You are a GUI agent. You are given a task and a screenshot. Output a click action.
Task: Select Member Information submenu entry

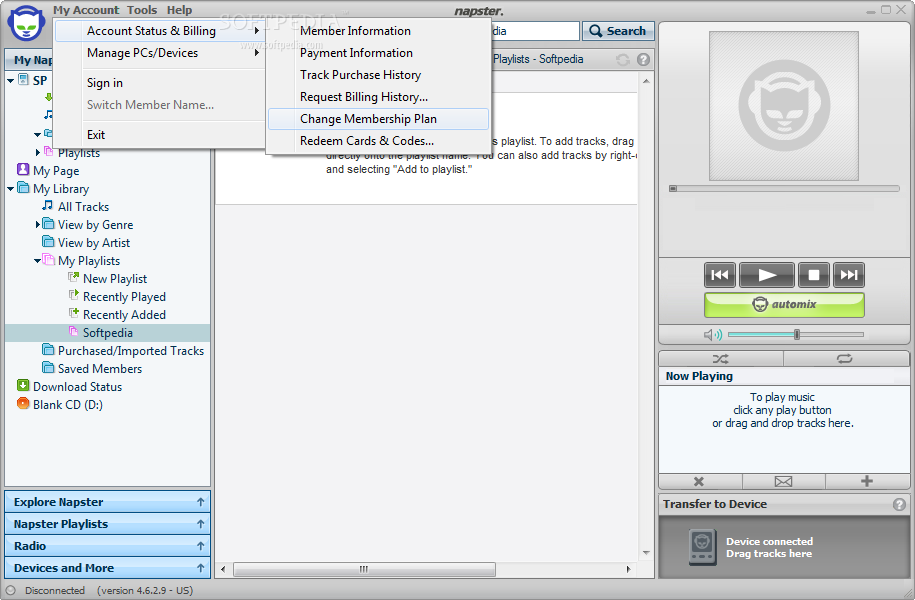[378, 31]
